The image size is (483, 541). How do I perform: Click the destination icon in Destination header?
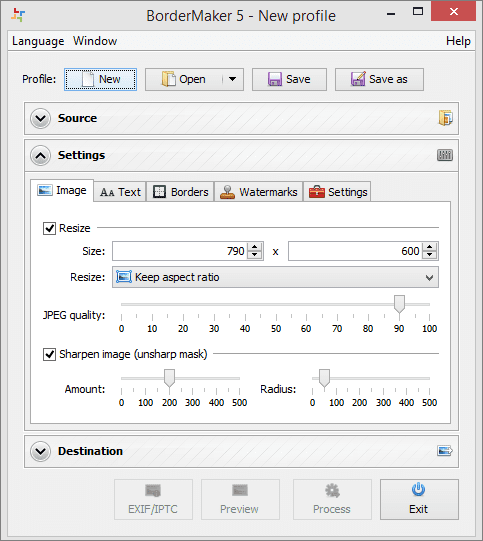click(x=445, y=451)
